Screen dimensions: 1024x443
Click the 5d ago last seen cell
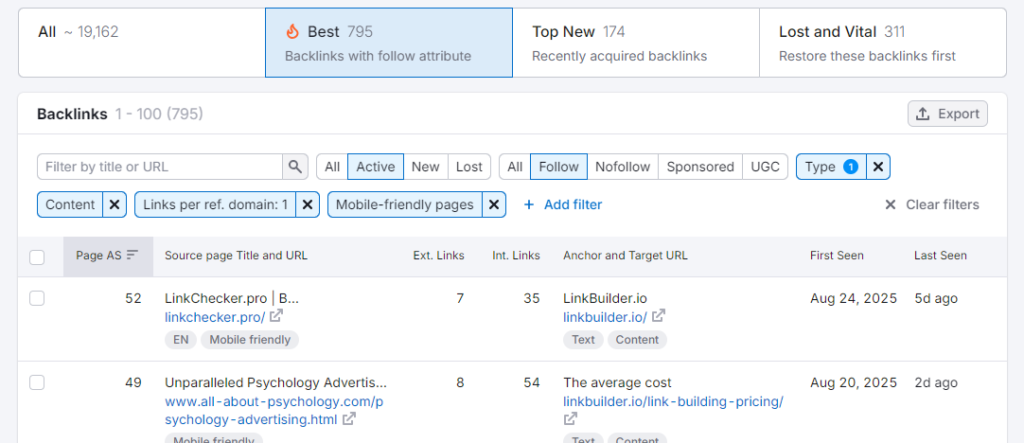tap(936, 299)
